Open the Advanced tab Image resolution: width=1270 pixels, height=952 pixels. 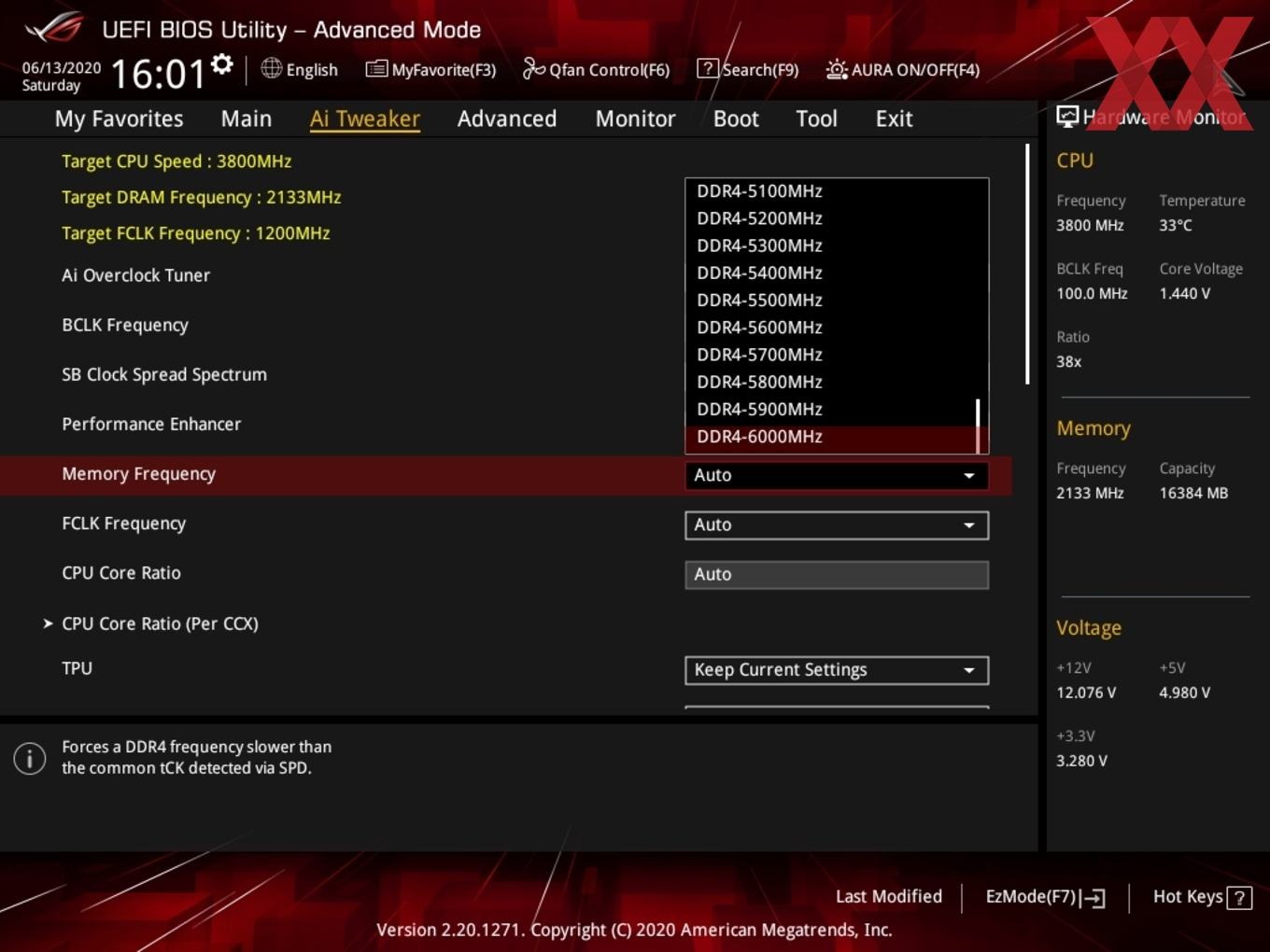[x=507, y=119]
